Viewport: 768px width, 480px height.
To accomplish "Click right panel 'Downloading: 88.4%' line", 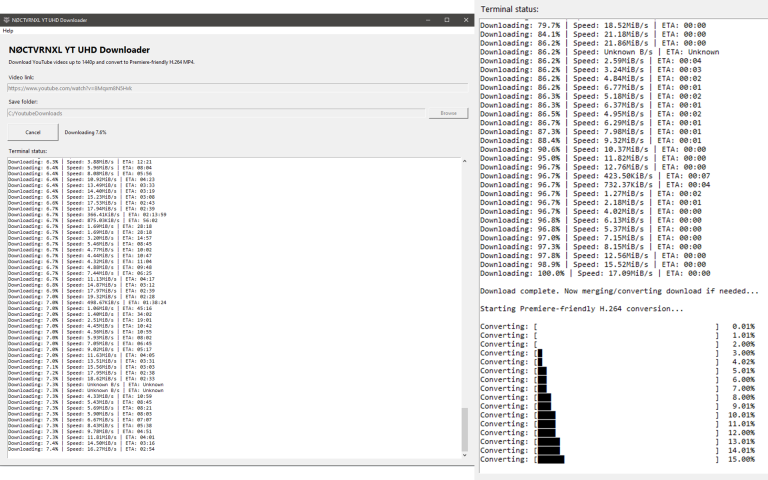I will (591, 140).
